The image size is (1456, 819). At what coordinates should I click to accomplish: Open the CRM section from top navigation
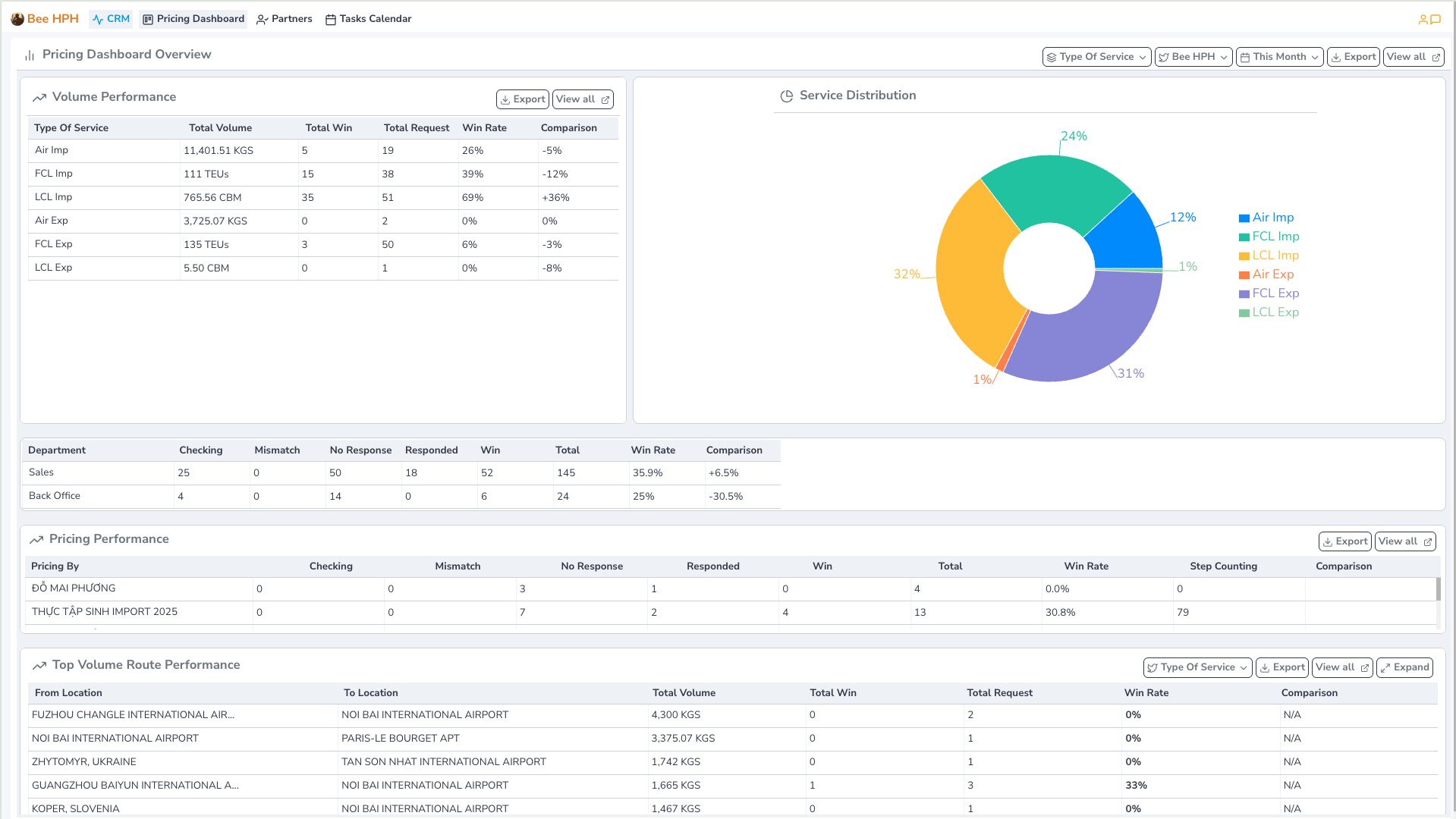pos(110,18)
